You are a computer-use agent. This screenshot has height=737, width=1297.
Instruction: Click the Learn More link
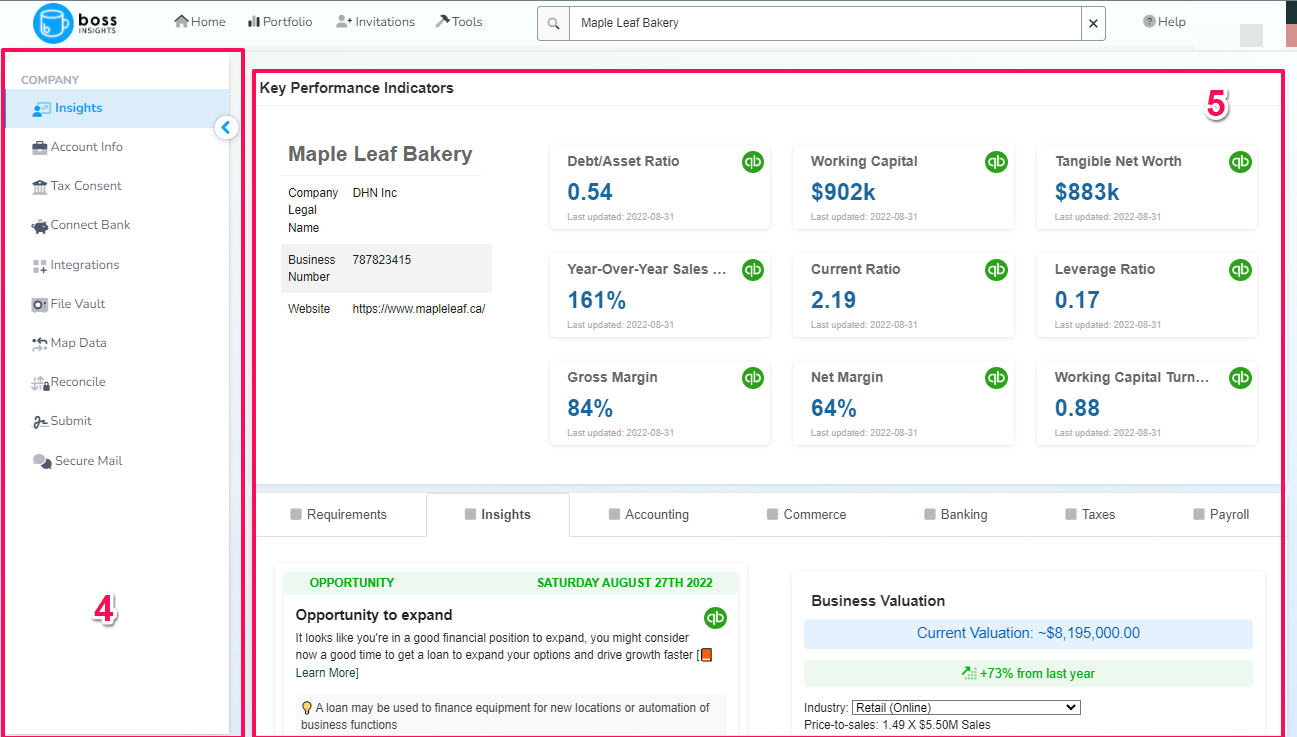click(x=326, y=673)
